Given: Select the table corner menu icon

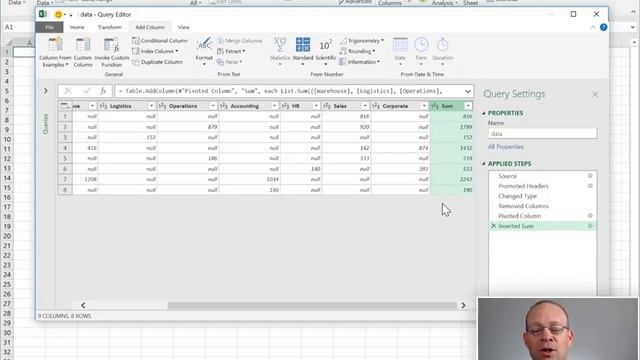Looking at the screenshot, I should pyautogui.click(x=65, y=106).
